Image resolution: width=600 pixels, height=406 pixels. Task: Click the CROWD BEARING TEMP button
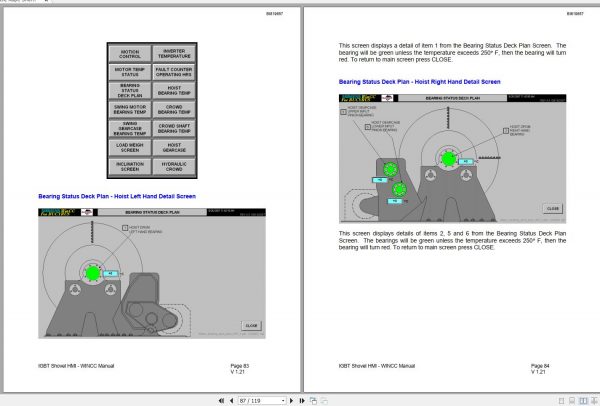(x=174, y=109)
